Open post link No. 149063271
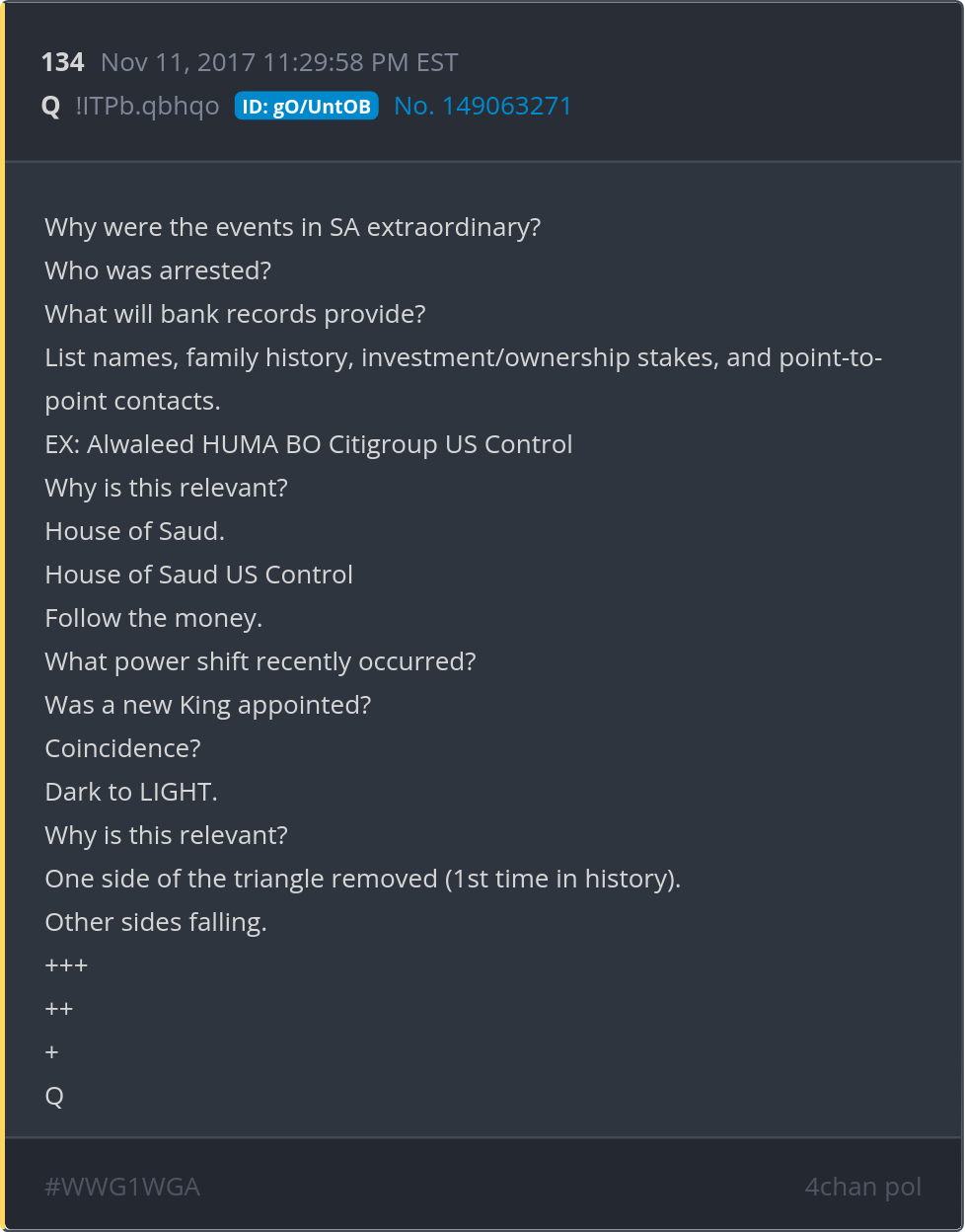 tap(482, 106)
